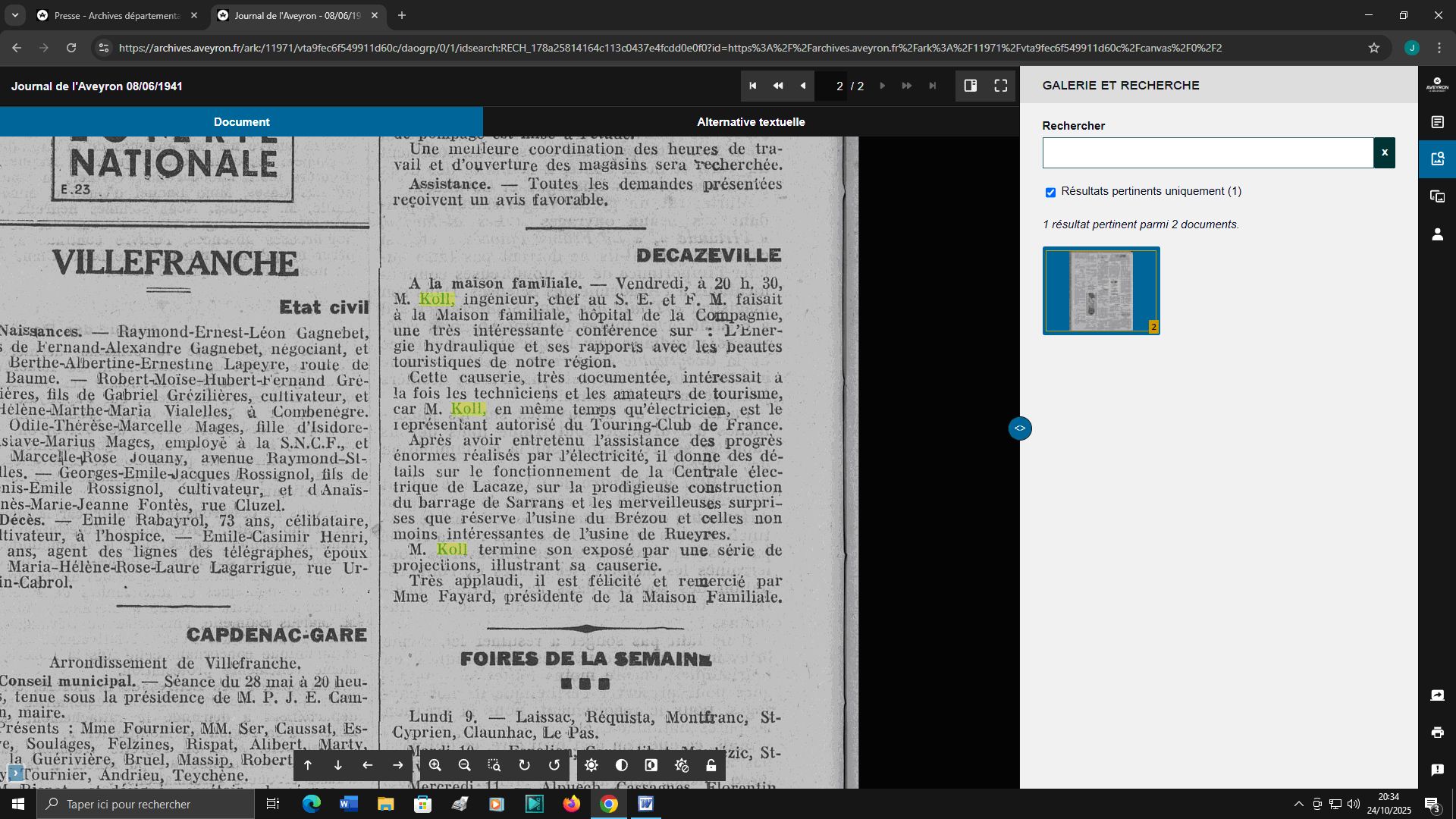This screenshot has height=819, width=1456.
Task: Expand the small arrow at bottom-left
Action: click(x=15, y=773)
